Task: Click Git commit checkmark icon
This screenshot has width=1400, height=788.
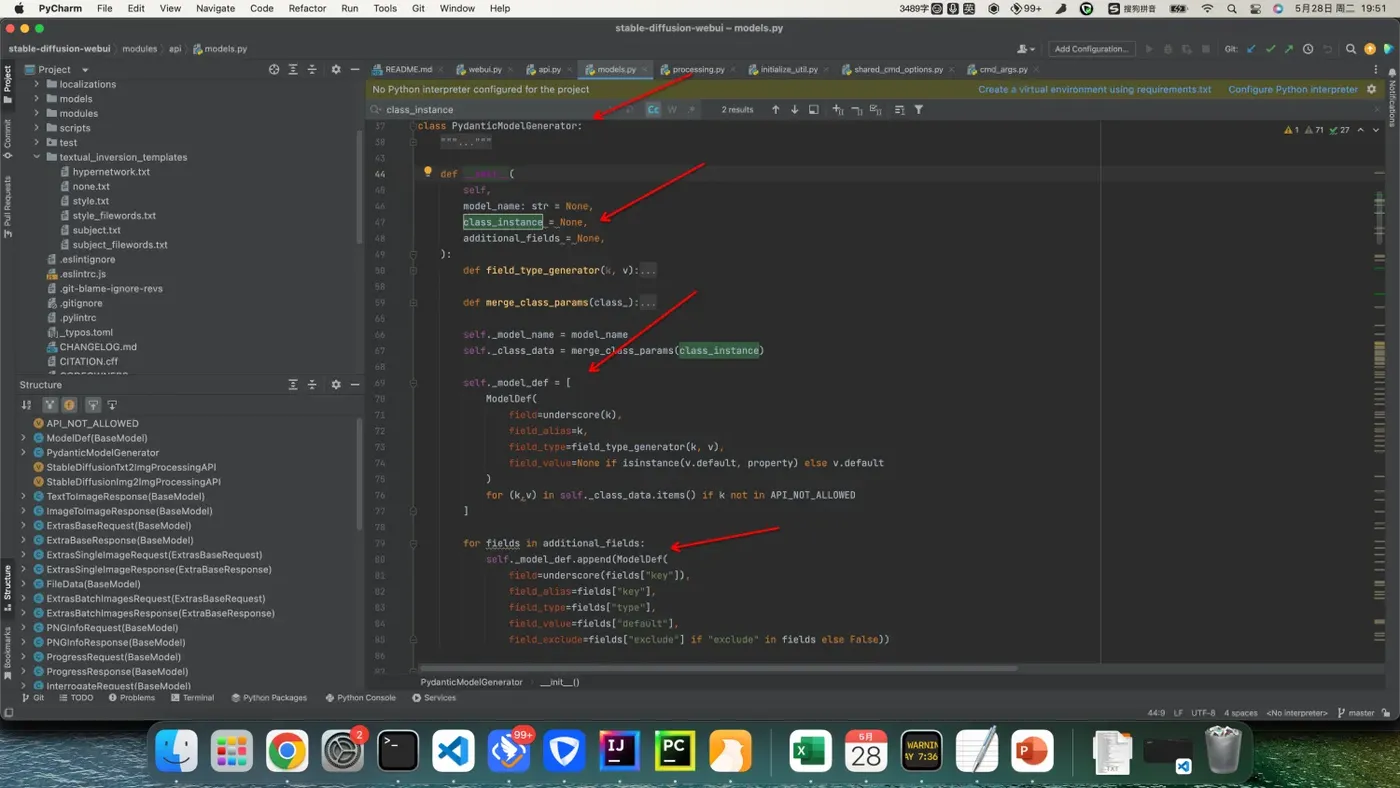Action: coord(1270,49)
